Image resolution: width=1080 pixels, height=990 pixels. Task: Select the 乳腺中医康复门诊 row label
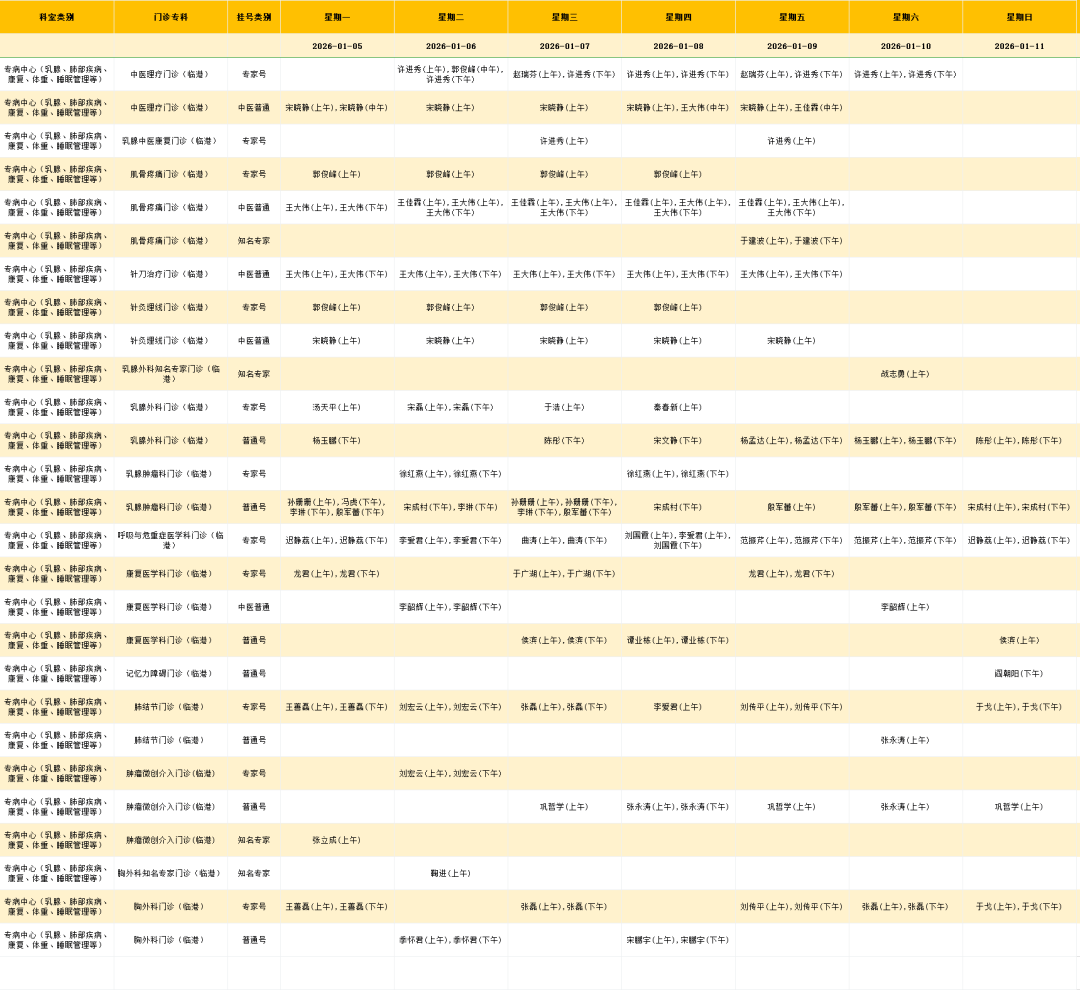coord(170,141)
